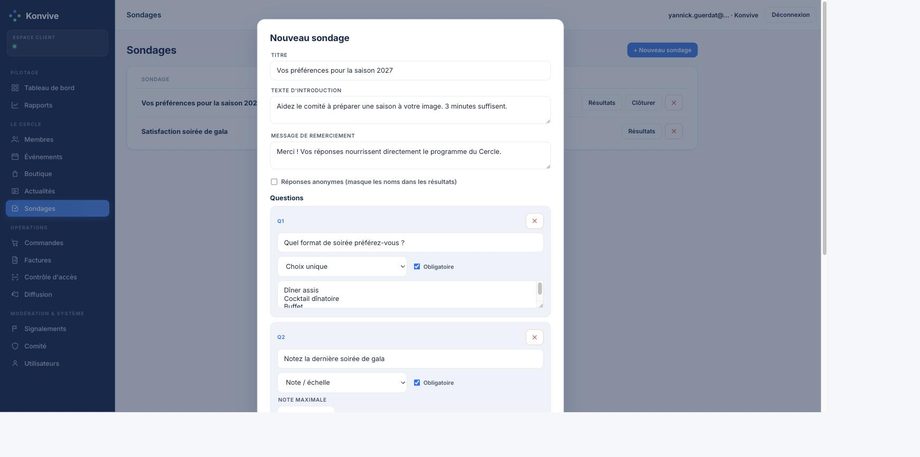Open the Note / échelle type dropdown
This screenshot has width=920, height=457.
coord(342,382)
